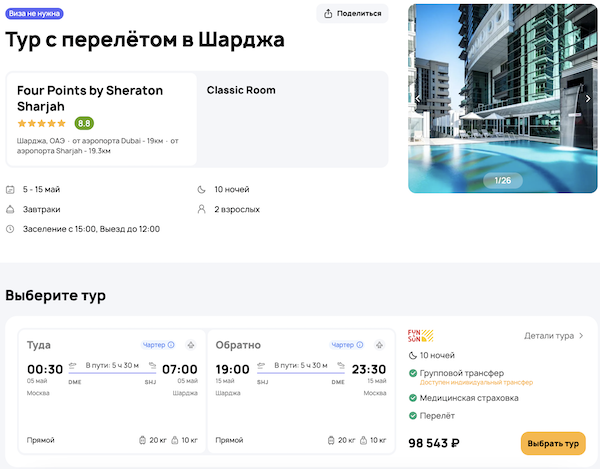Click the Виза не нужна badge
This screenshot has width=600, height=469.
(x=33, y=13)
